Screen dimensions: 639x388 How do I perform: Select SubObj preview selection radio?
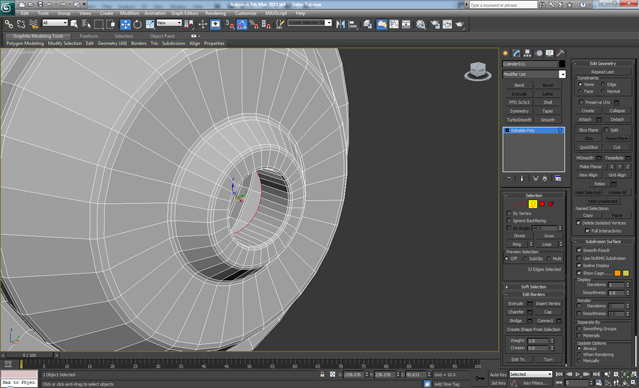click(x=524, y=258)
